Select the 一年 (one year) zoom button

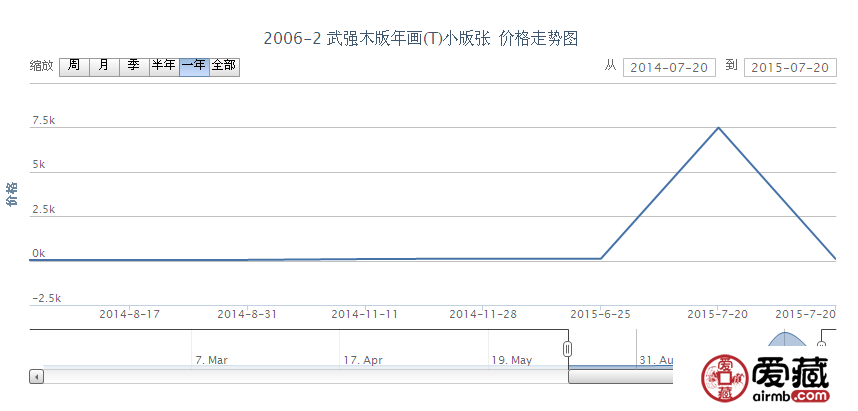(x=194, y=67)
